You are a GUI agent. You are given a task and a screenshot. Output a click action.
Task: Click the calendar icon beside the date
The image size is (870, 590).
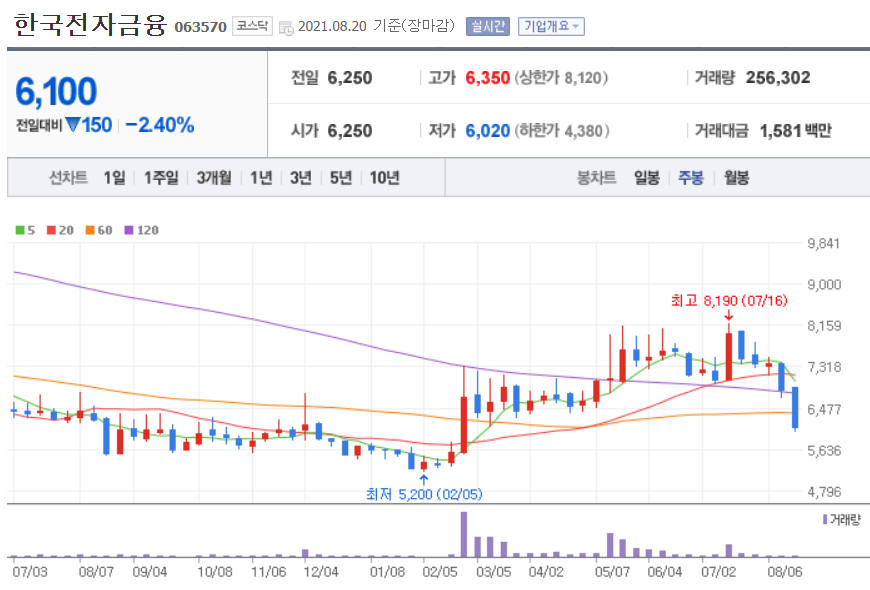[286, 27]
